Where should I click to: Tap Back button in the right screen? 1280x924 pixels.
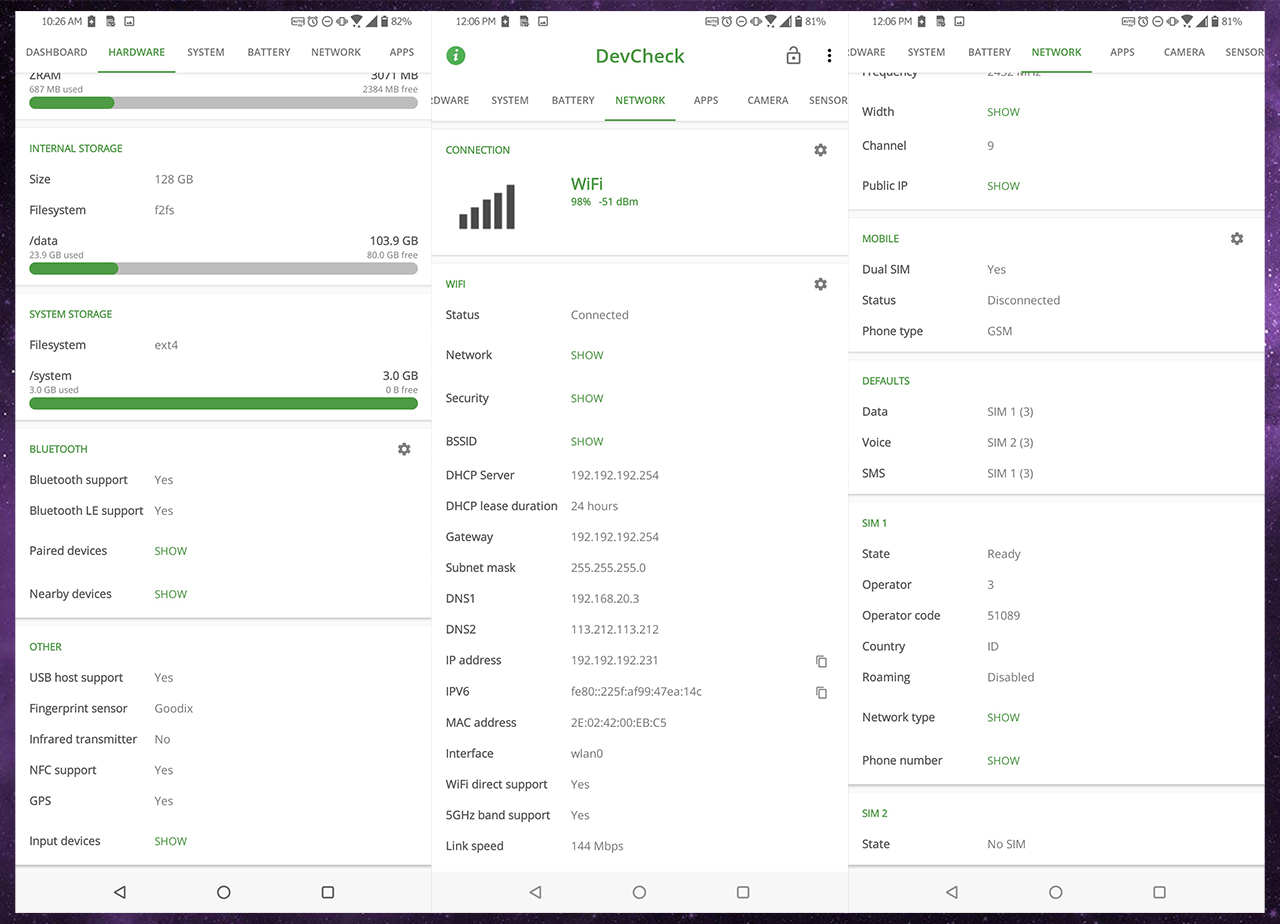pyautogui.click(x=952, y=892)
